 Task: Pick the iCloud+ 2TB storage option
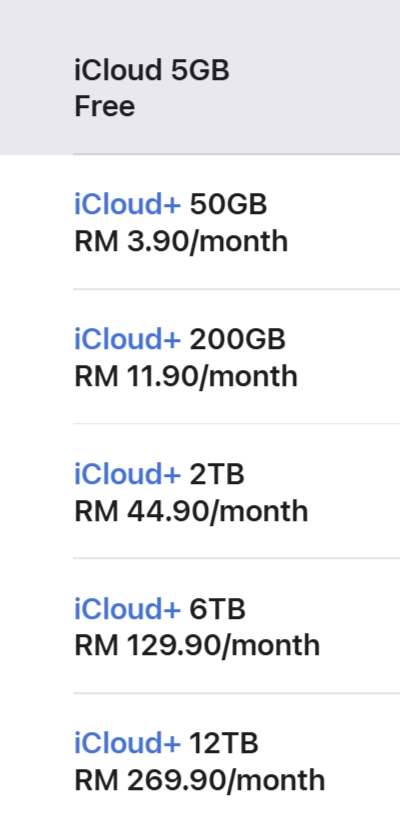[200, 491]
